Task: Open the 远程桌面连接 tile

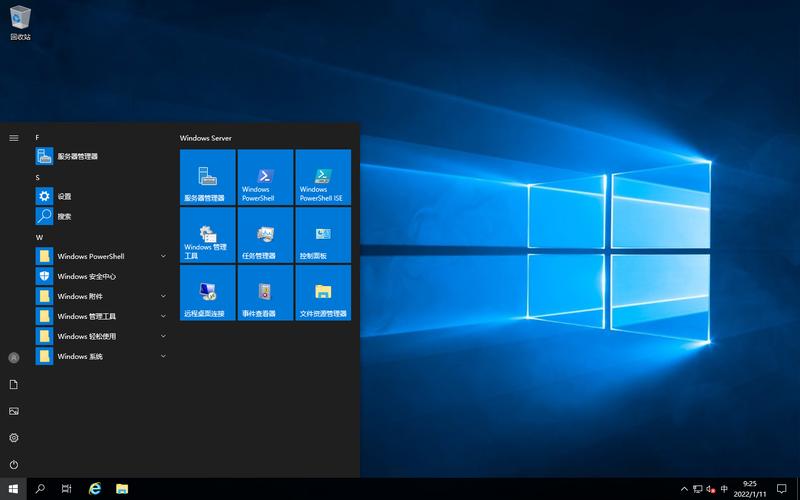Action: point(208,292)
